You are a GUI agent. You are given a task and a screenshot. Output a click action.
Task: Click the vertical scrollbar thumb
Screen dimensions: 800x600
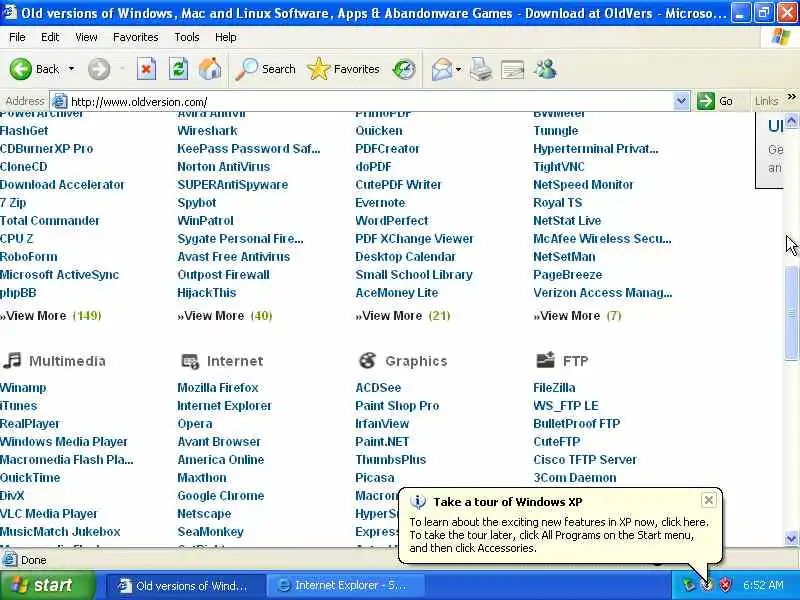[791, 312]
